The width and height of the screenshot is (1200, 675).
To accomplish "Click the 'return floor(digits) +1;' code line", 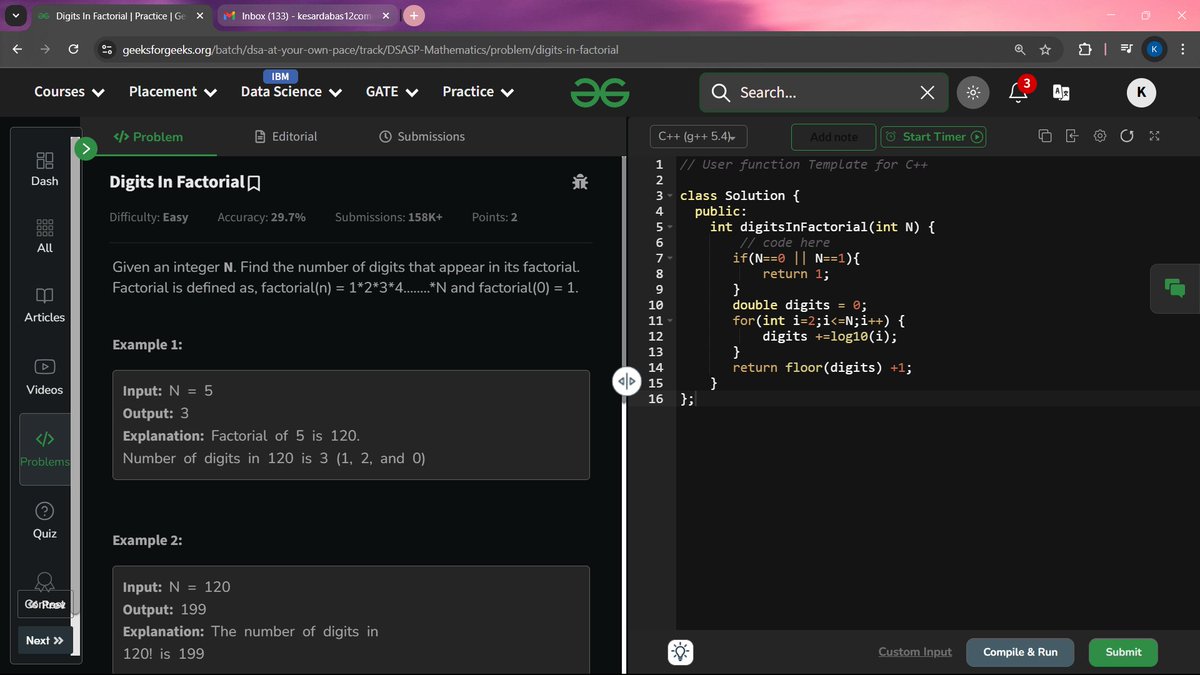I will [x=822, y=368].
